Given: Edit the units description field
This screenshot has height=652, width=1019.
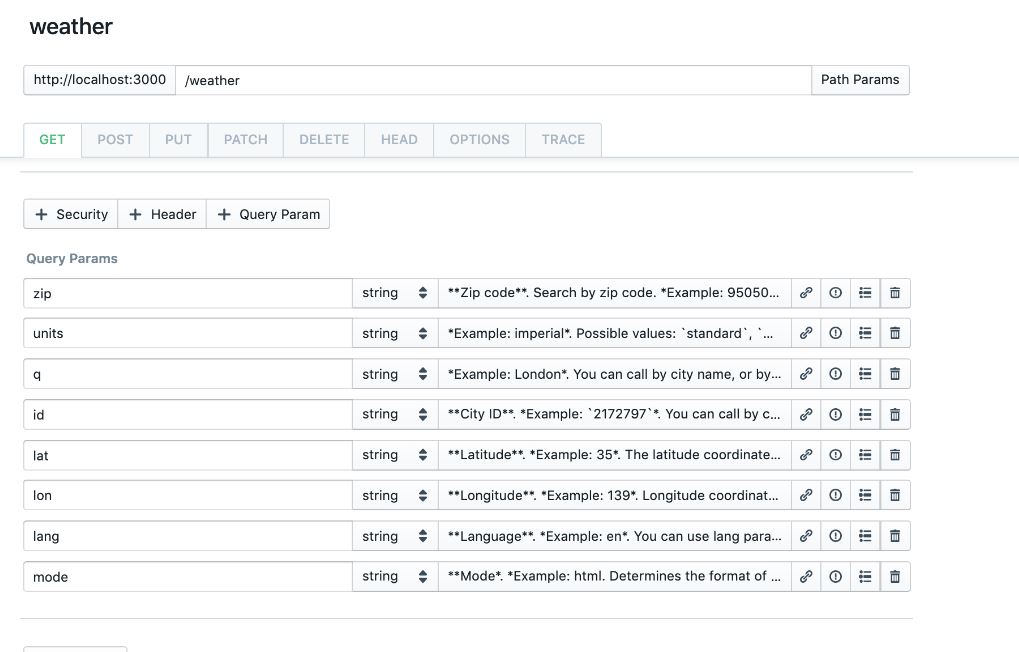Looking at the screenshot, I should point(615,333).
